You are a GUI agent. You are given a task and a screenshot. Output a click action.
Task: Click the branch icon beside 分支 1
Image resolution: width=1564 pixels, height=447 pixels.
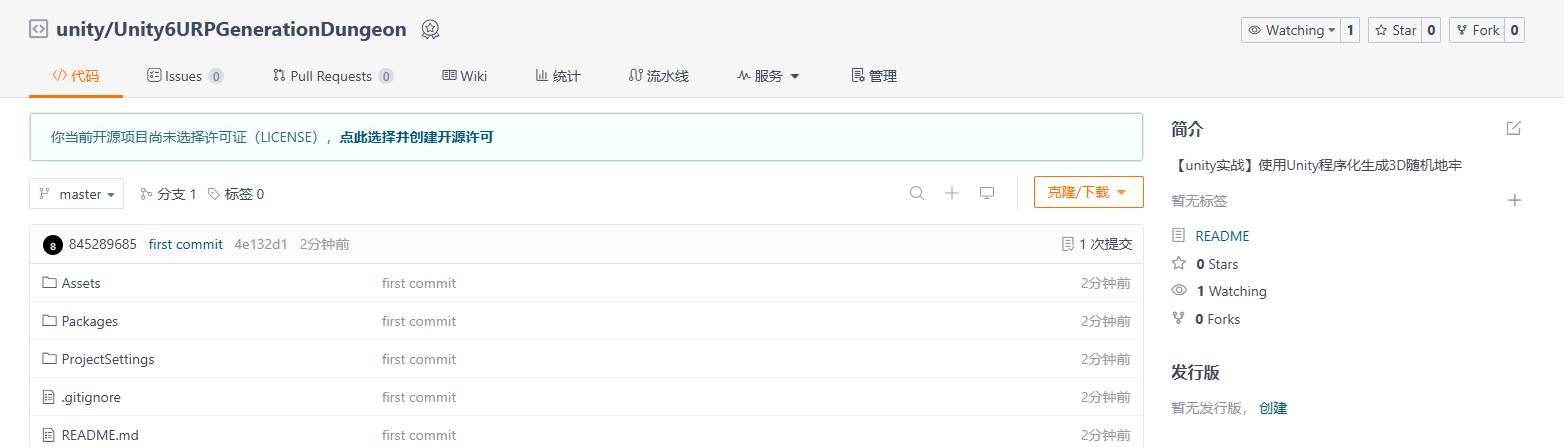pyautogui.click(x=146, y=194)
